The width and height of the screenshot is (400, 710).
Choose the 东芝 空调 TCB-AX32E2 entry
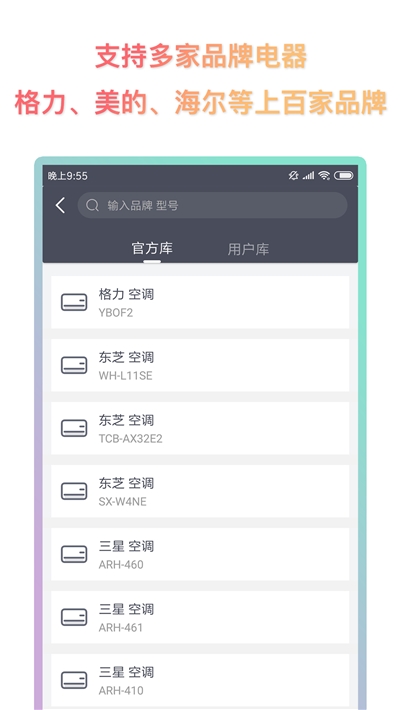click(x=200, y=428)
